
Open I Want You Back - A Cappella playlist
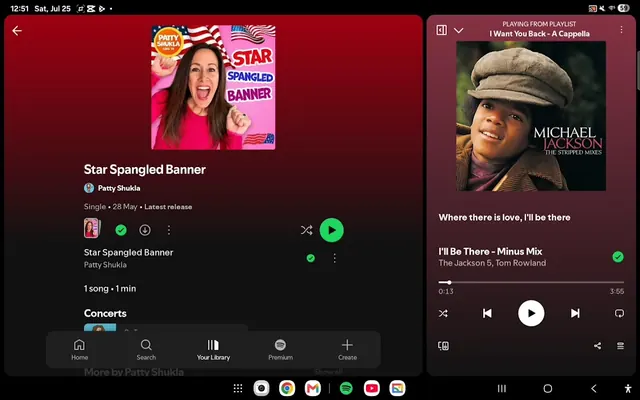coord(539,34)
